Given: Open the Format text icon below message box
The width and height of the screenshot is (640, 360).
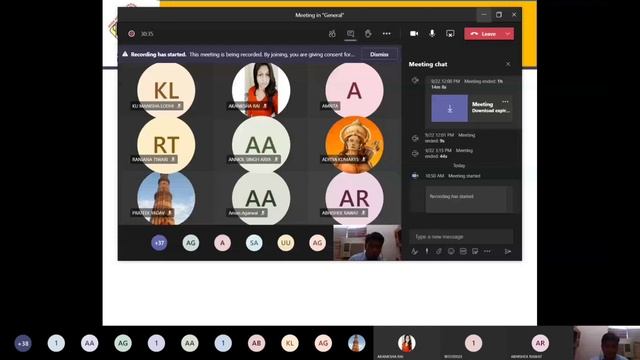Looking at the screenshot, I should point(415,251).
